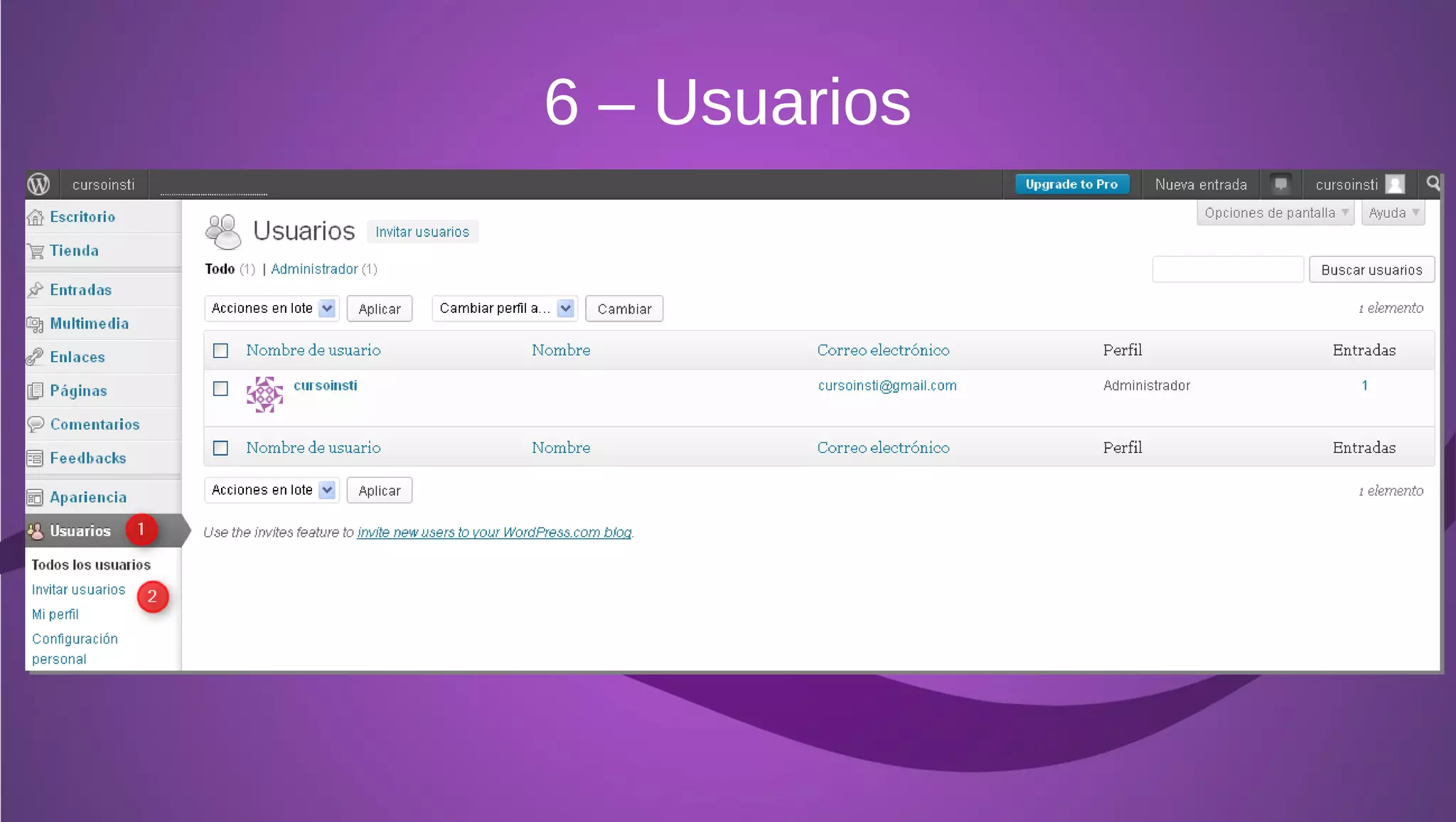Image resolution: width=1456 pixels, height=822 pixels.
Task: Click cursoinsti site name in admin bar
Action: (103, 185)
